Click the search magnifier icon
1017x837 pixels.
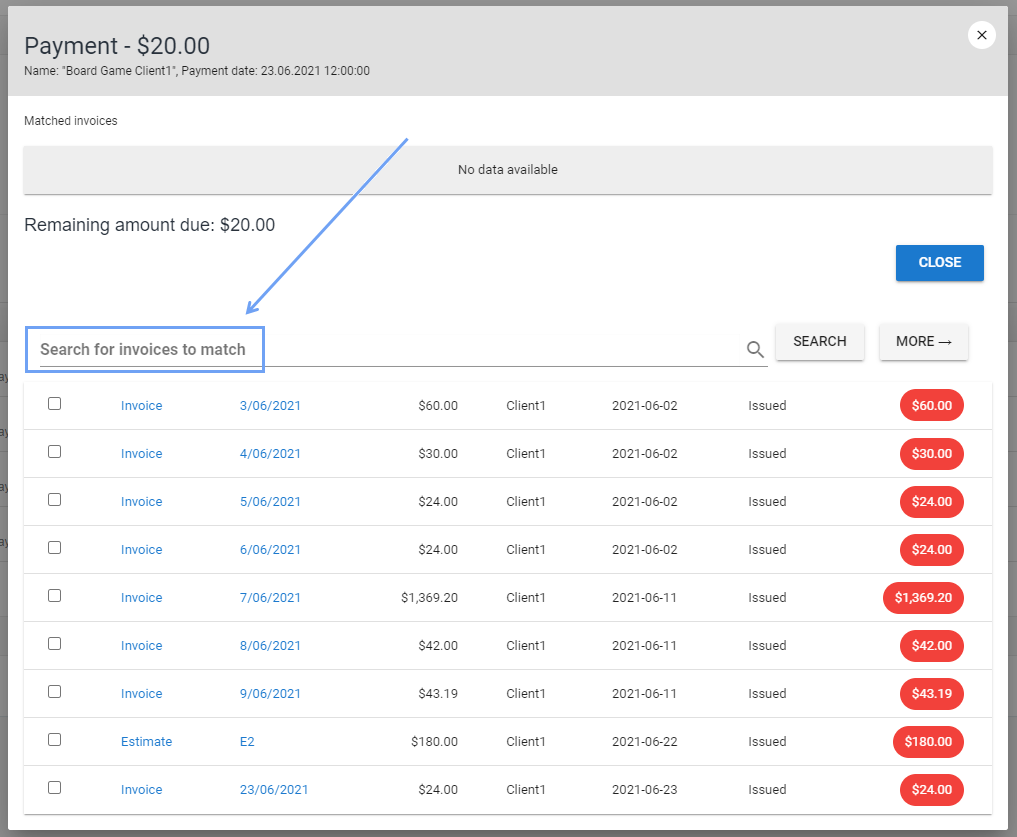point(755,350)
